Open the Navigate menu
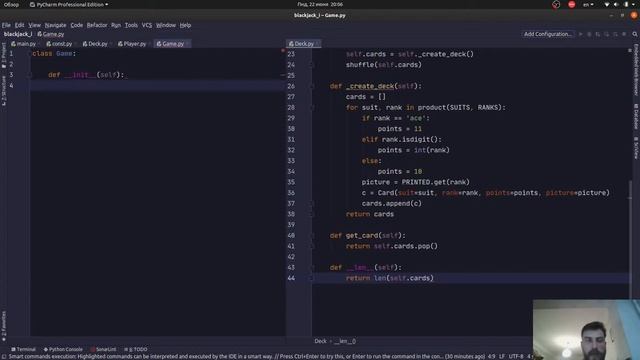This screenshot has height=360, width=640. [56, 25]
